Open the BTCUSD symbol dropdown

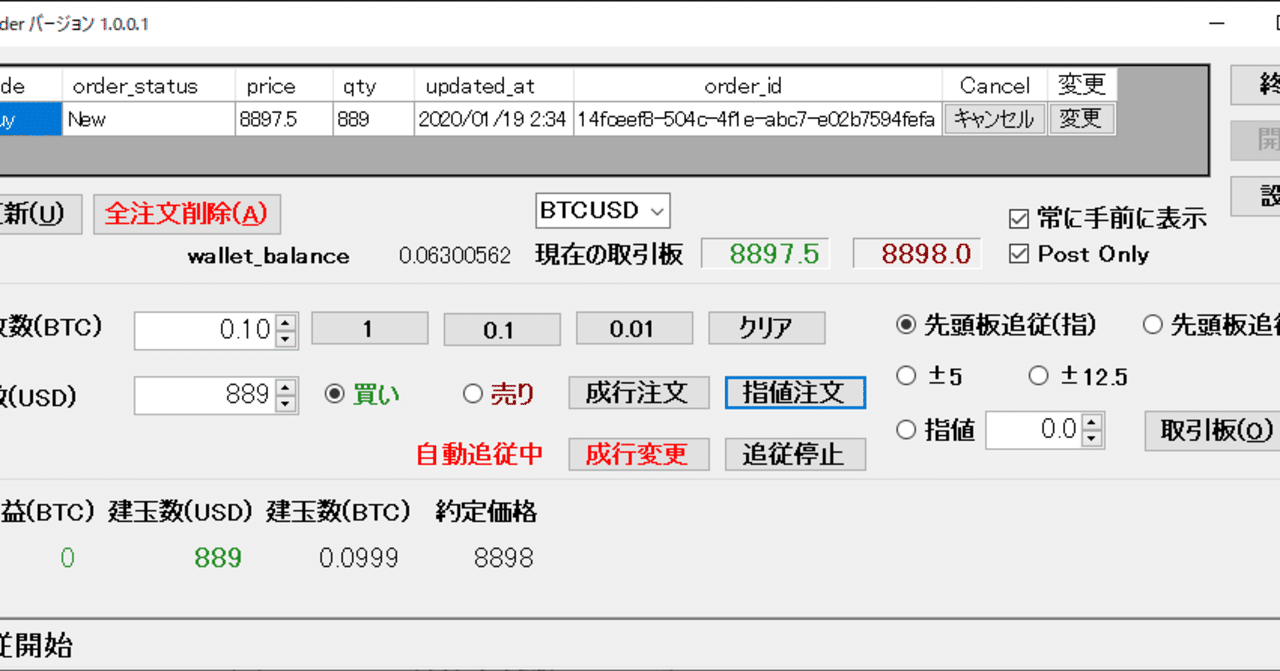(602, 210)
